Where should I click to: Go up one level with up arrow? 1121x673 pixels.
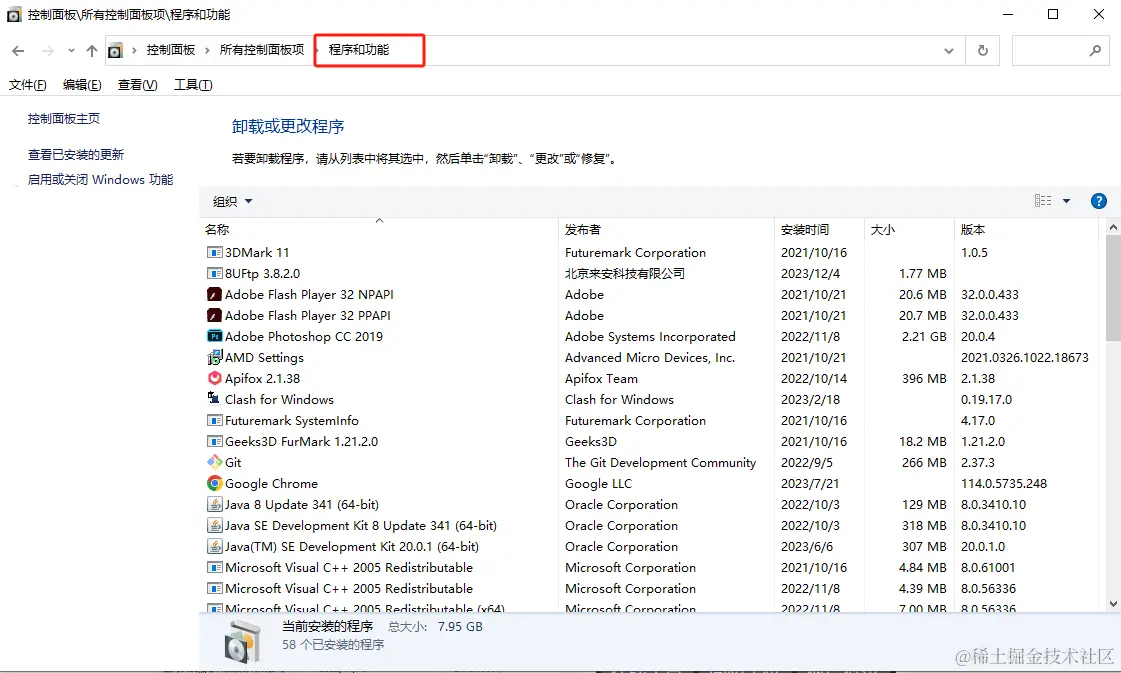pyautogui.click(x=92, y=50)
